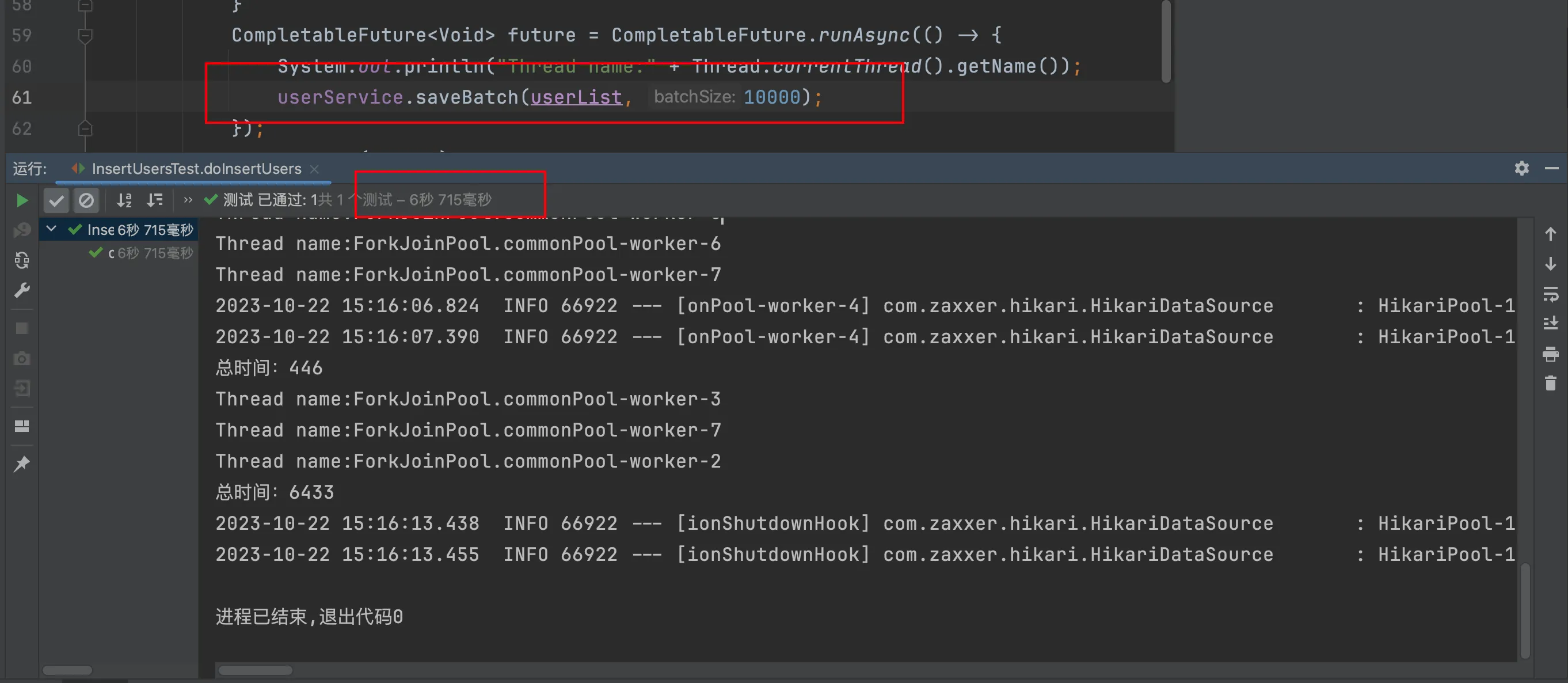Click the 运行: panel label
1568x683 pixels.
pos(29,169)
